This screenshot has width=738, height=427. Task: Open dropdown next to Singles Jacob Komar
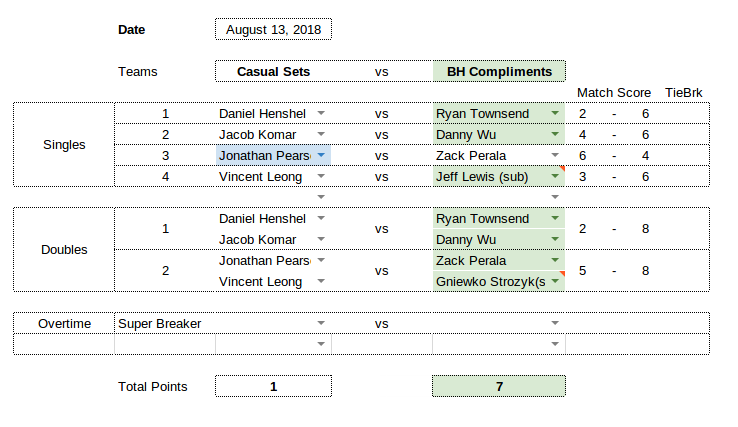(x=321, y=134)
